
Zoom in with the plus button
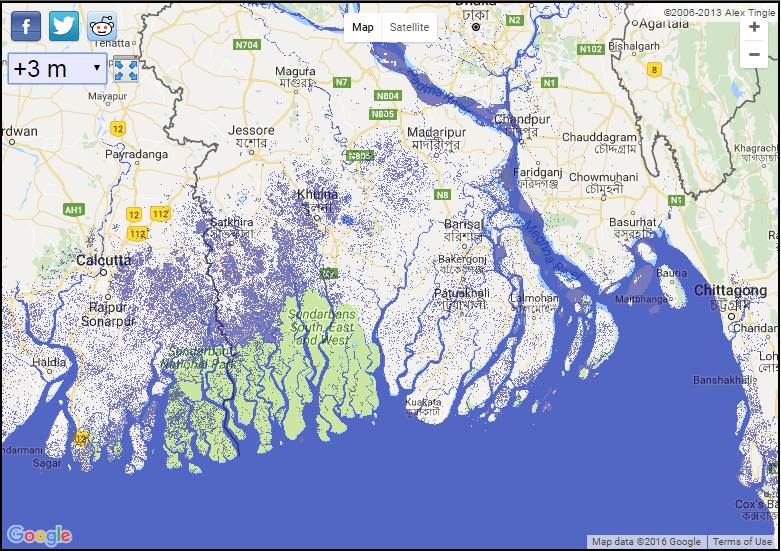[x=754, y=27]
